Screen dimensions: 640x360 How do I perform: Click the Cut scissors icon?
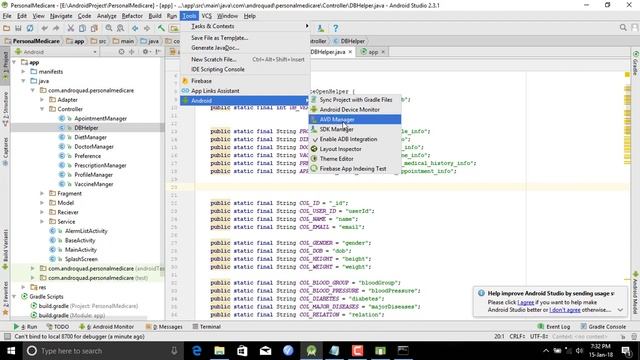pos(71,28)
